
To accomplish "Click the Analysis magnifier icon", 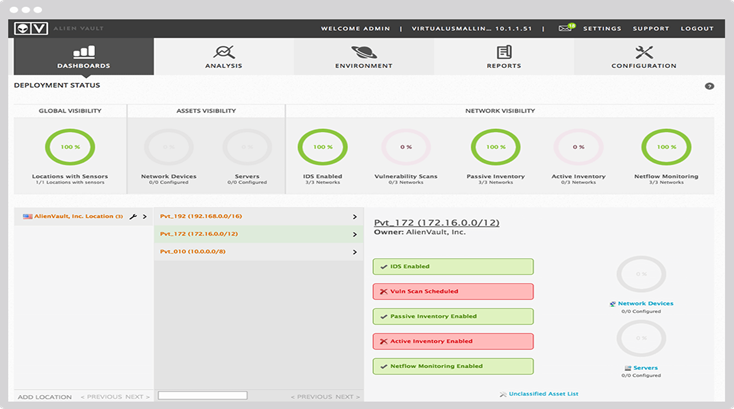I will [x=224, y=52].
